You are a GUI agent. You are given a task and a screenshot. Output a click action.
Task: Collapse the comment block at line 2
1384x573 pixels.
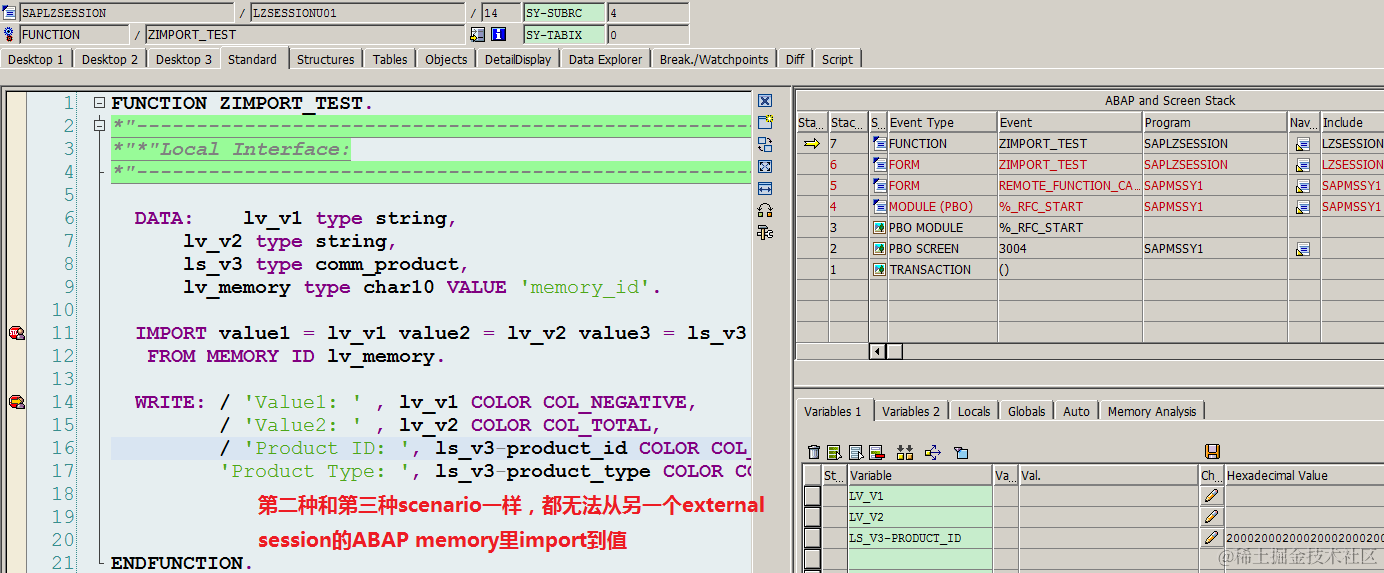99,126
